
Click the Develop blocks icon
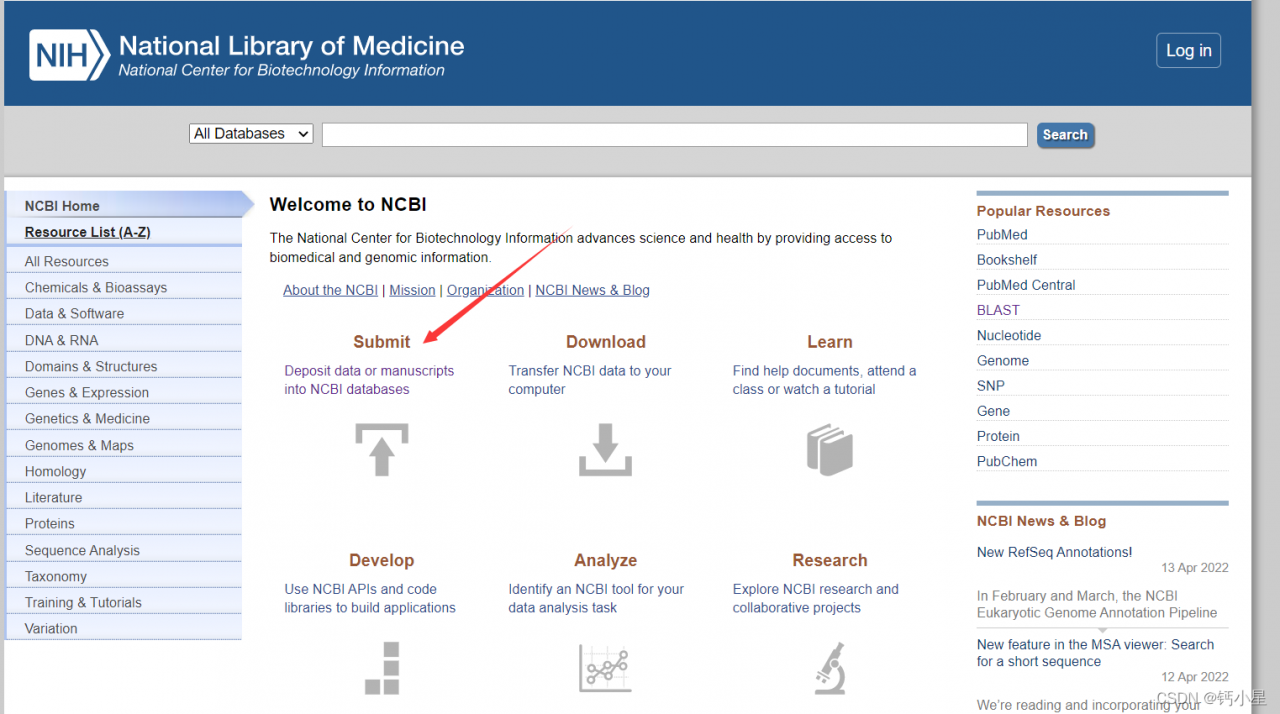click(x=382, y=668)
